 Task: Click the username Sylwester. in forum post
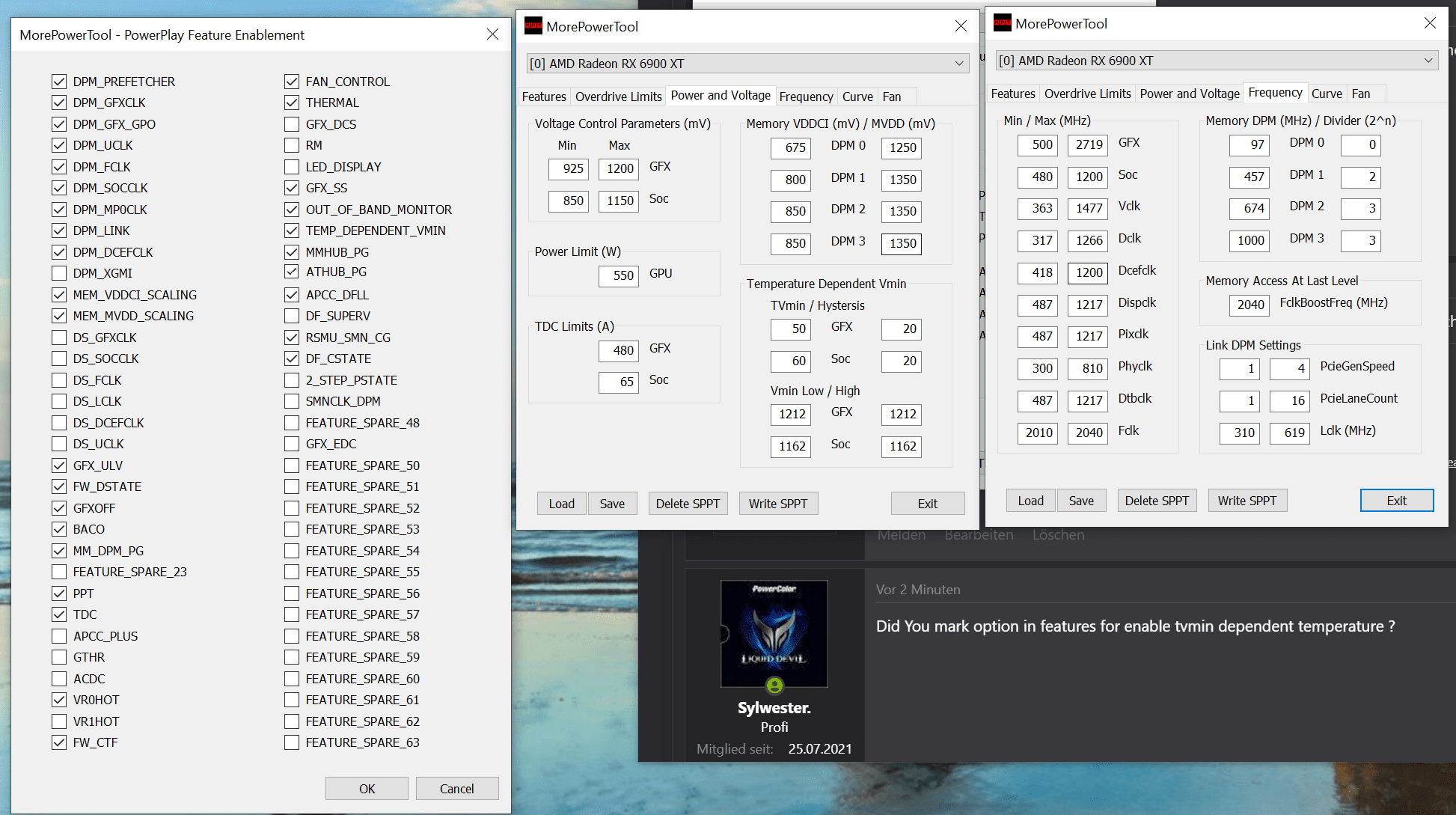(774, 708)
